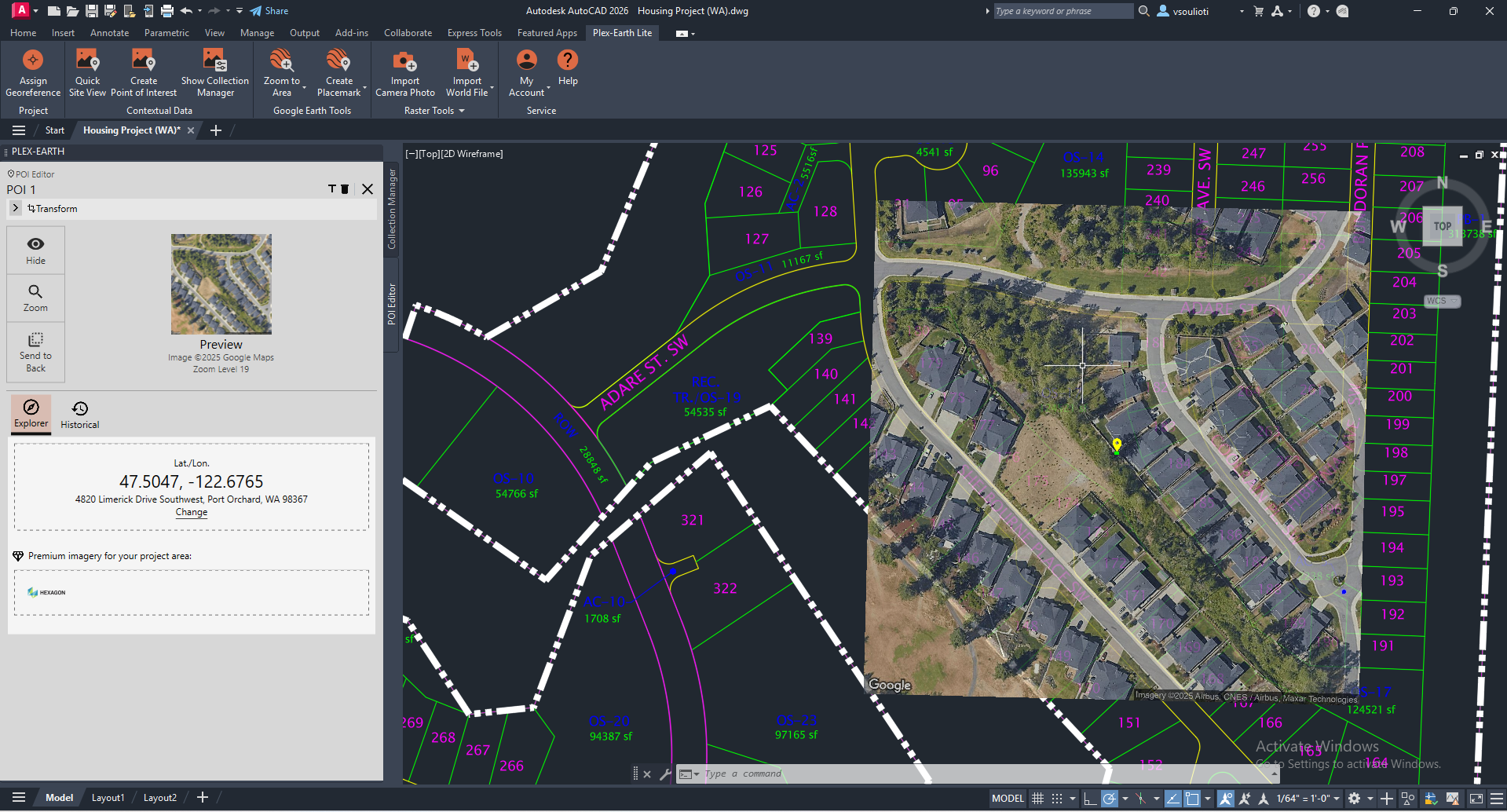Click the Undo arrow
The image size is (1507, 812).
click(186, 11)
